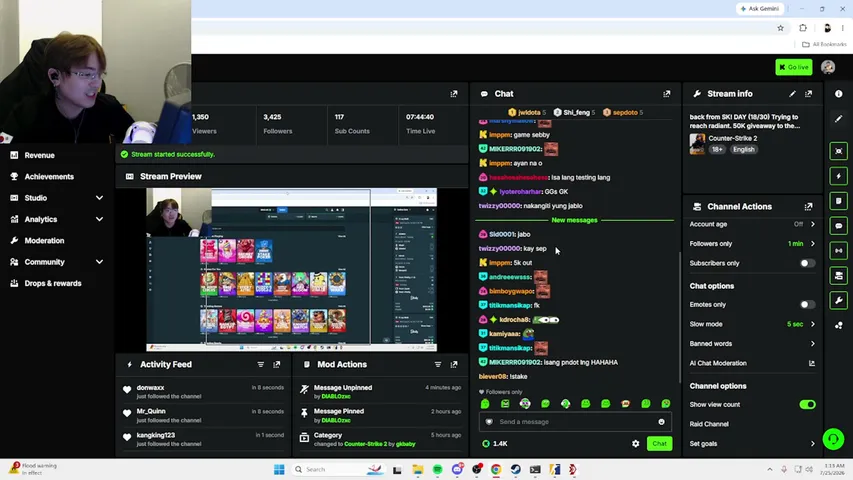Open gkbaby profile link in Mod Actions
Screen dimensions: 853x480
tap(406, 444)
